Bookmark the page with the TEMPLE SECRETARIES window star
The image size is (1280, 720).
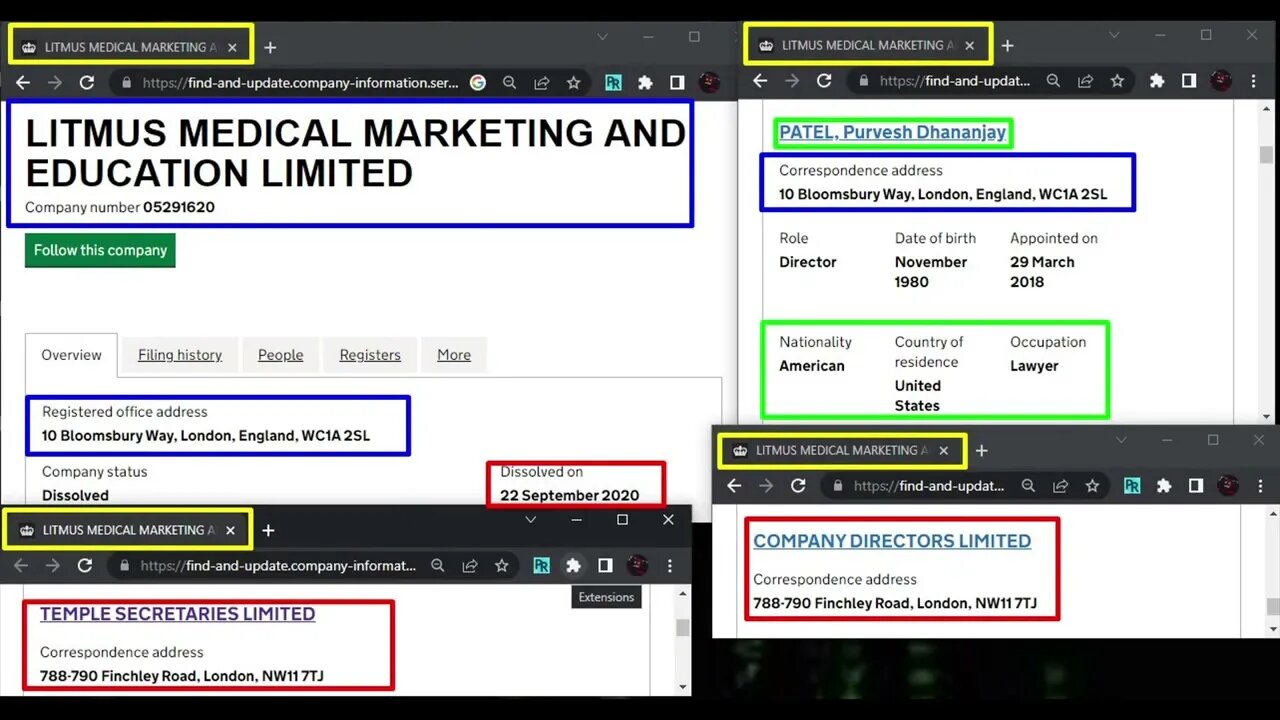(502, 566)
